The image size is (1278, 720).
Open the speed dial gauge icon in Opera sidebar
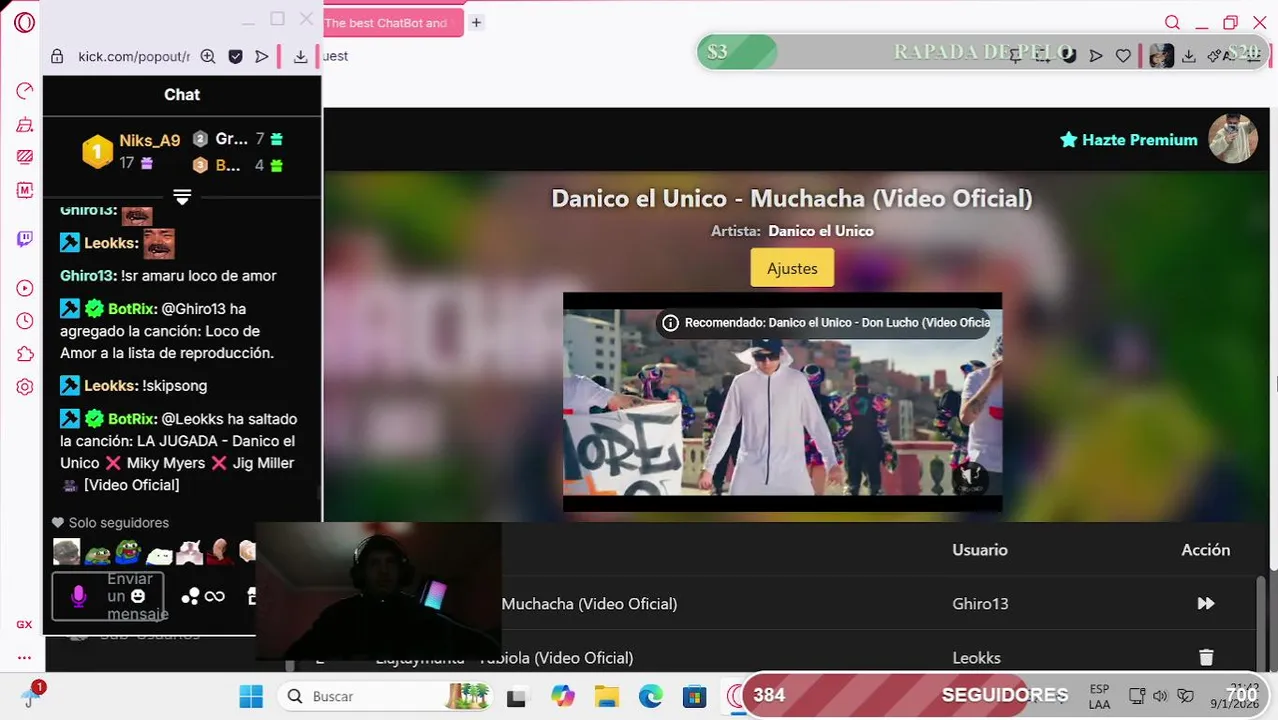click(25, 91)
